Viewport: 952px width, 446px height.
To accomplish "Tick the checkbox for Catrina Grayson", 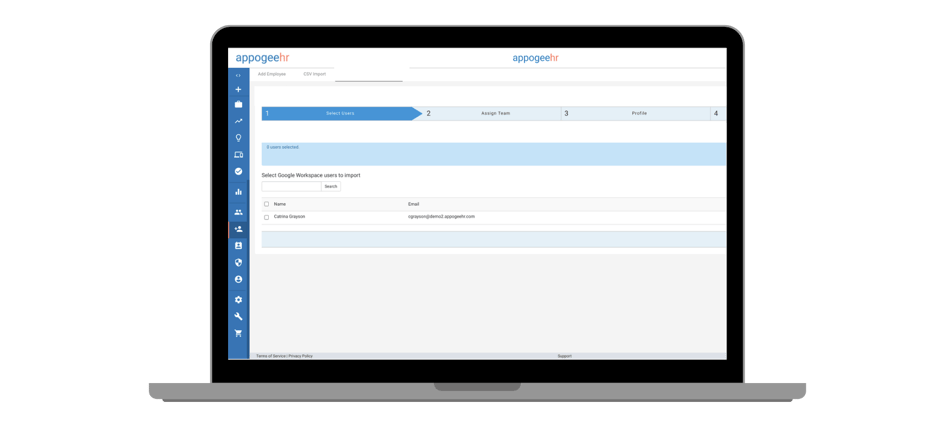I will click(267, 217).
